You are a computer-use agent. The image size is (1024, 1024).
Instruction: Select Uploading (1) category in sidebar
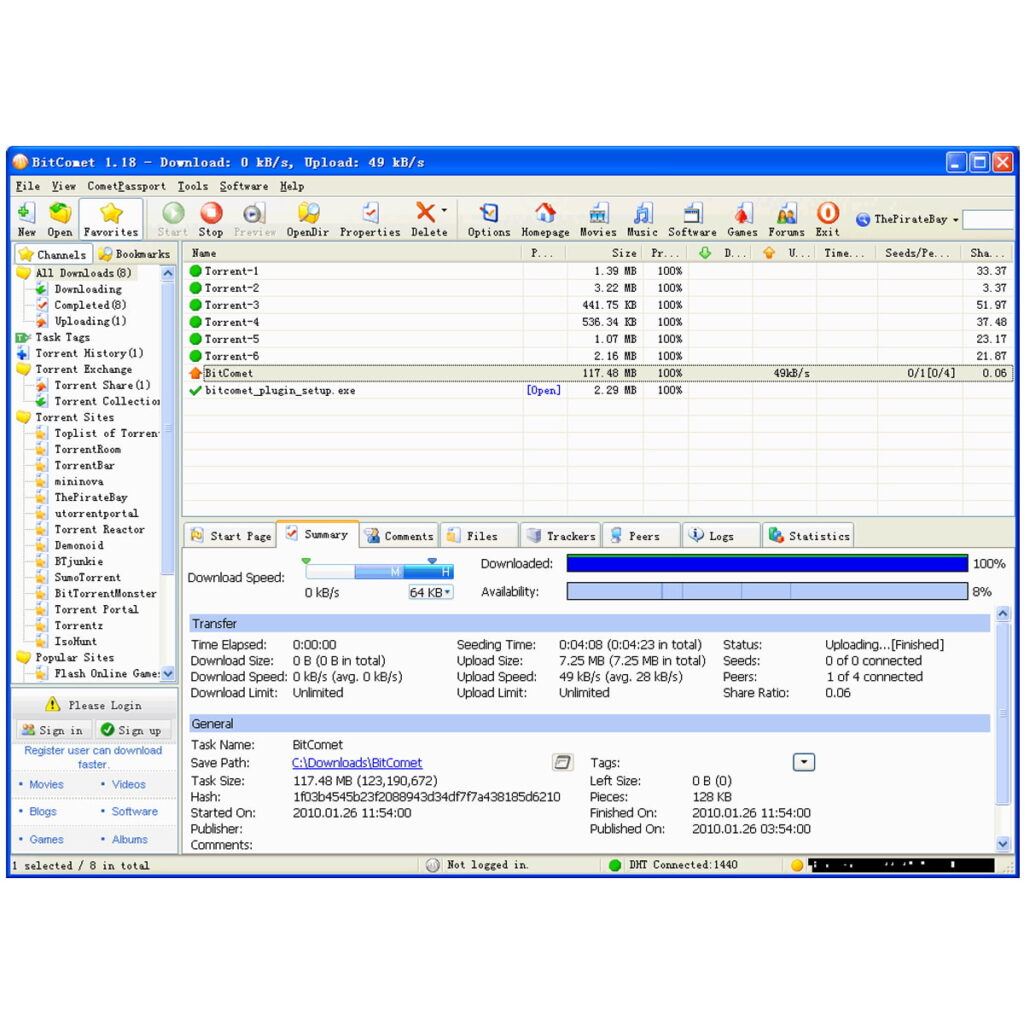point(90,321)
